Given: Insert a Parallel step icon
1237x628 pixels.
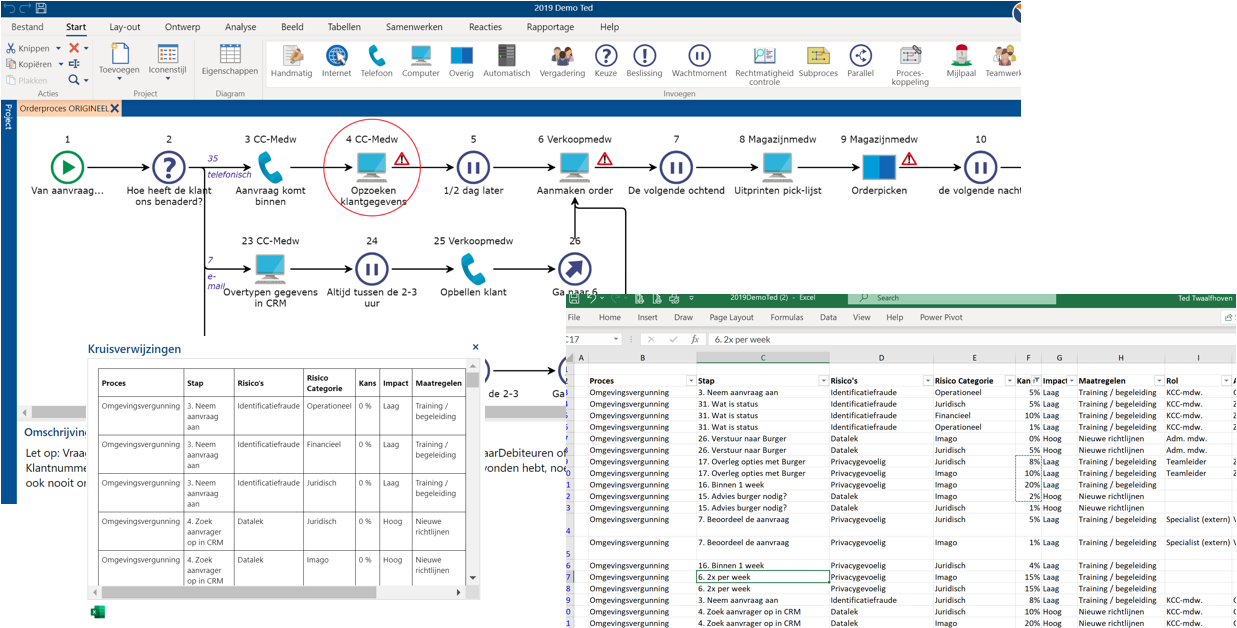Looking at the screenshot, I should [x=860, y=60].
